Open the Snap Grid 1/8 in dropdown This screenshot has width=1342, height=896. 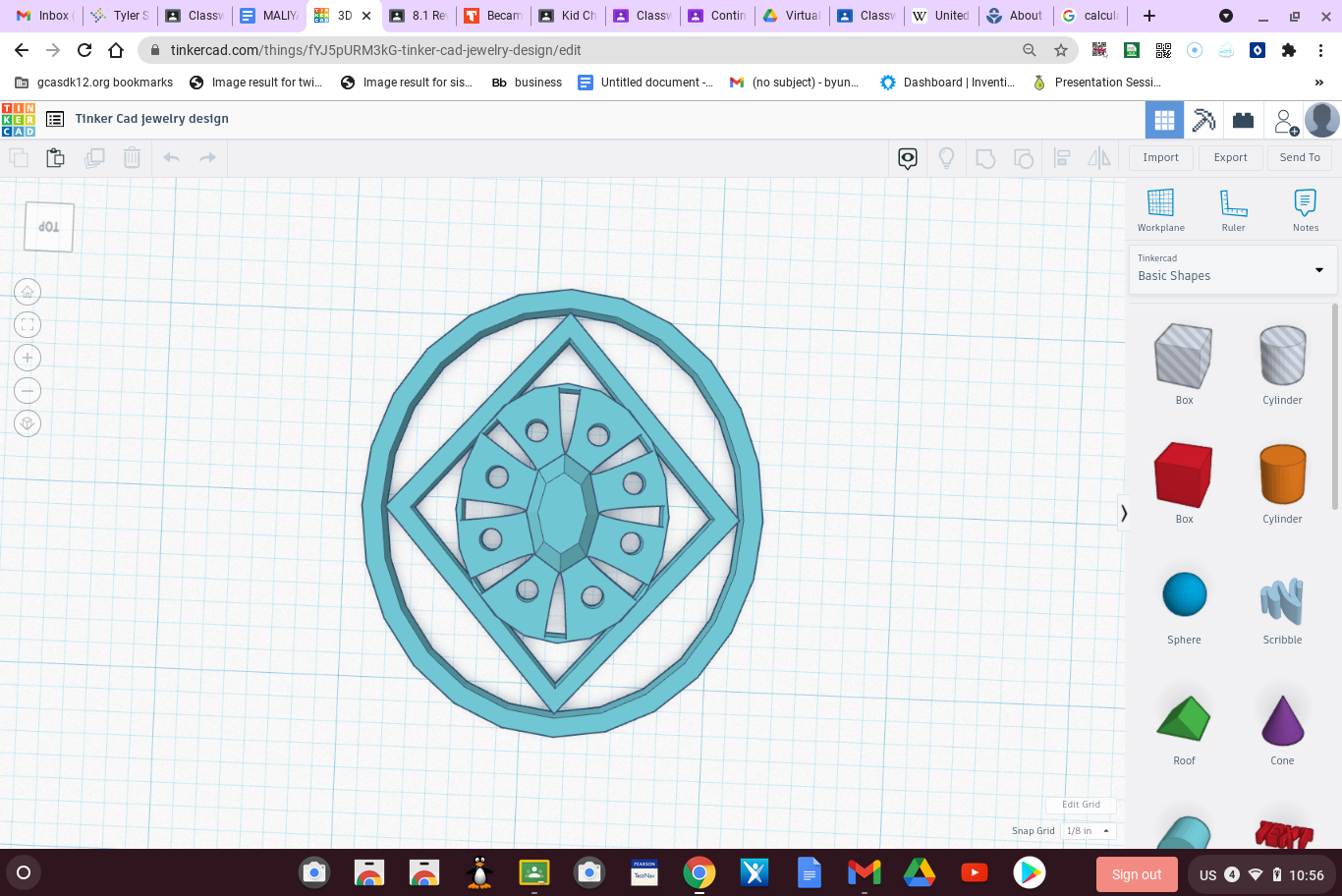click(x=1089, y=831)
